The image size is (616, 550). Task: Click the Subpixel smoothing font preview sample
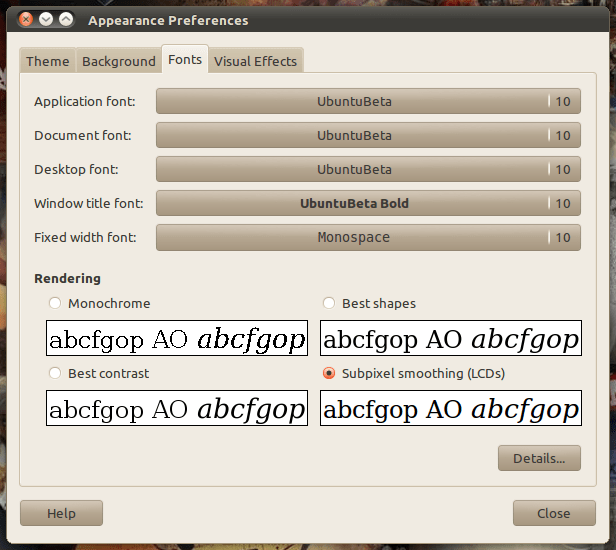point(451,408)
